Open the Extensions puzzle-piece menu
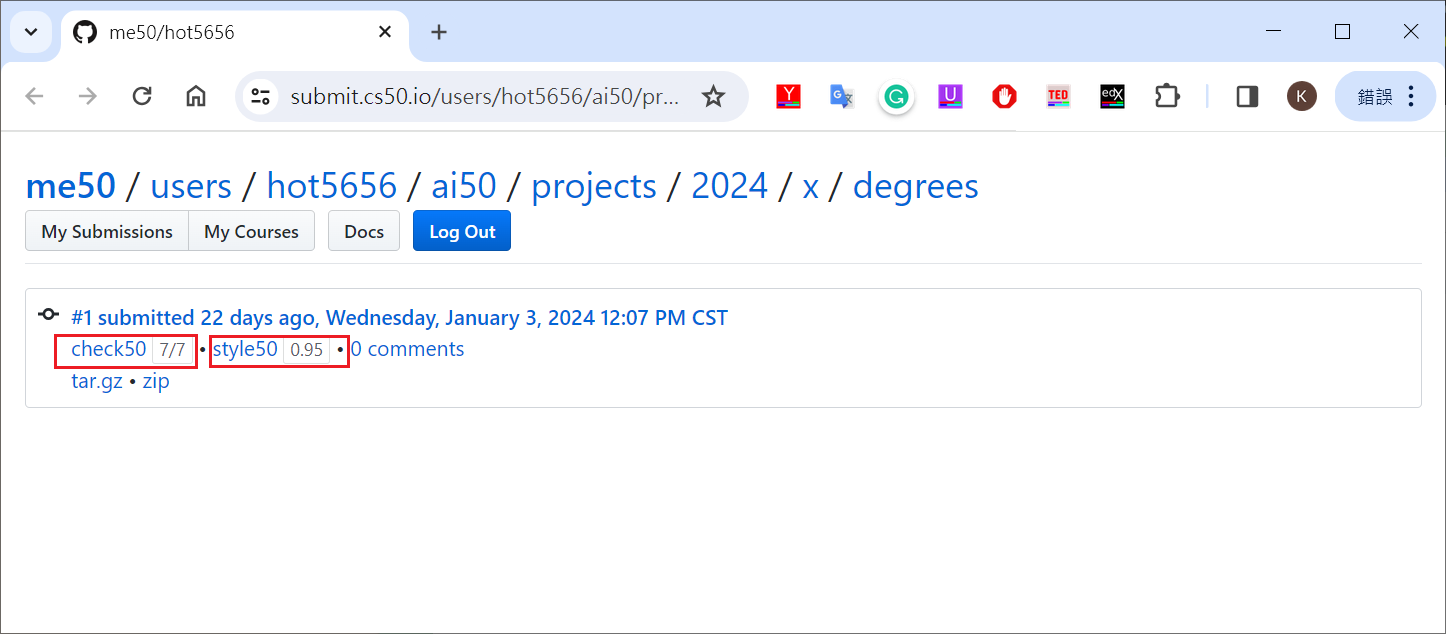Screen dimensions: 1446x634 pos(1166,96)
